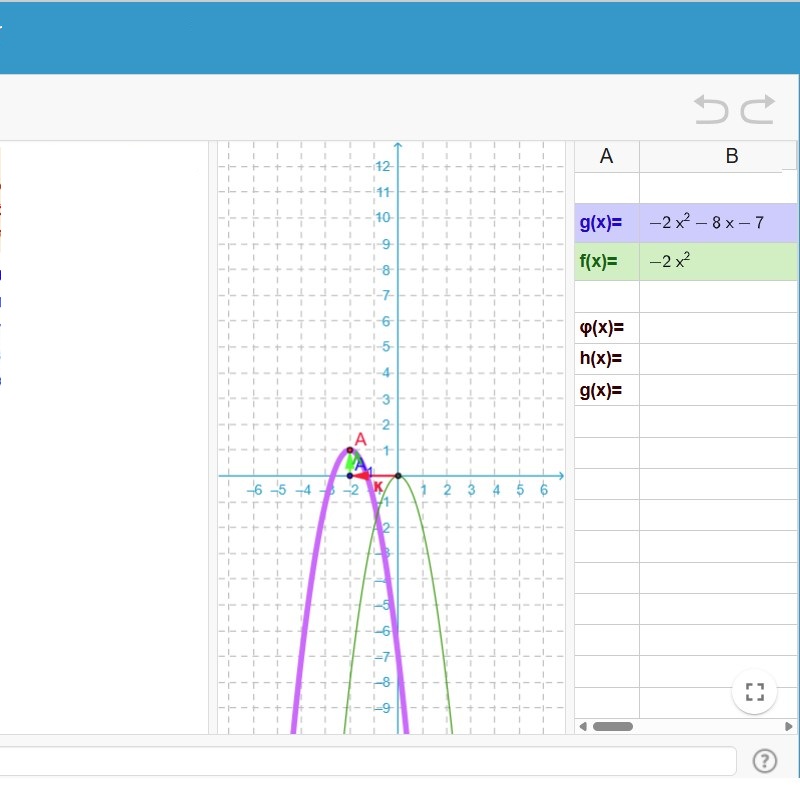
Task: Click the y-axis label 12
Action: [x=383, y=166]
